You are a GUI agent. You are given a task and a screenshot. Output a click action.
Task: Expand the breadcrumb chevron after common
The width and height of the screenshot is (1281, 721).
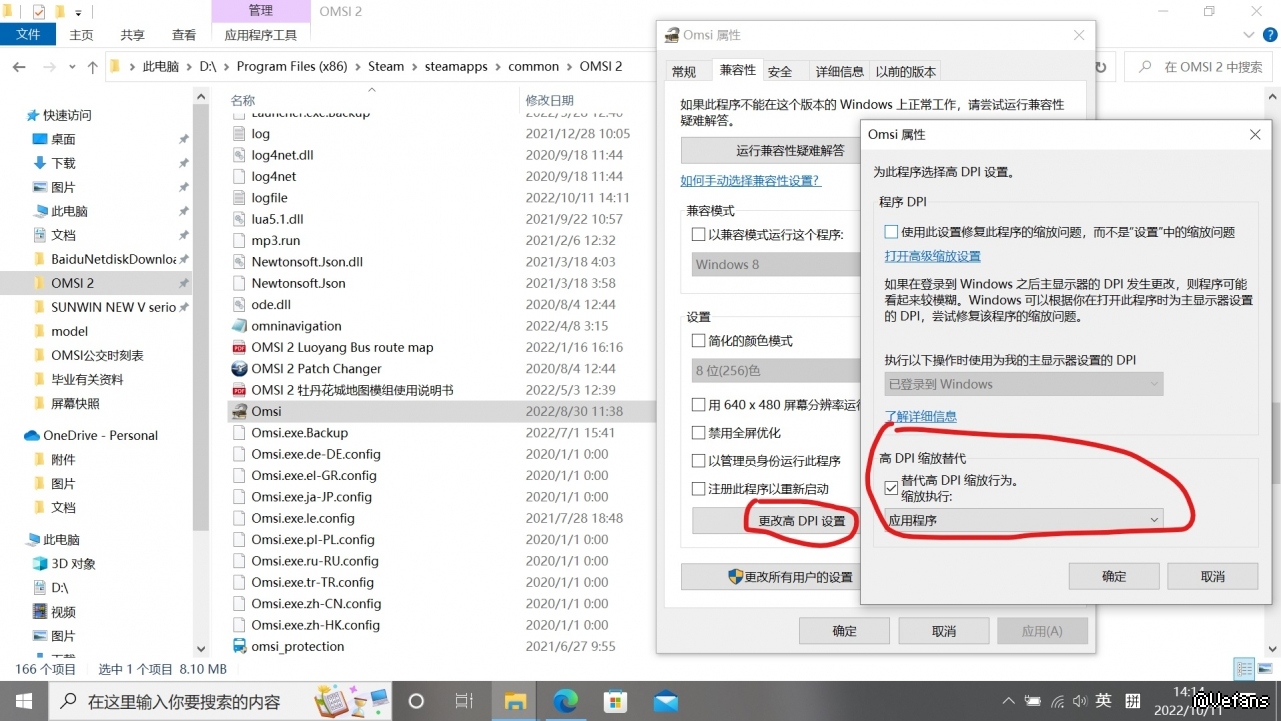click(x=569, y=67)
